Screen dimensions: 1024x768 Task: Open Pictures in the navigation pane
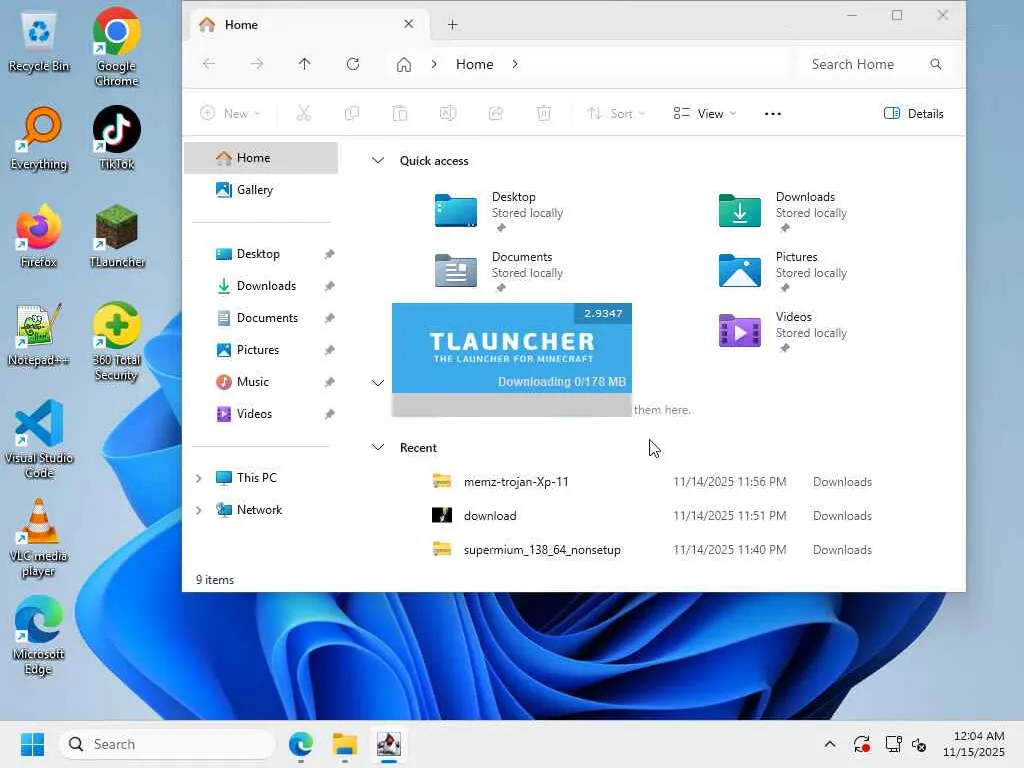pos(261,350)
